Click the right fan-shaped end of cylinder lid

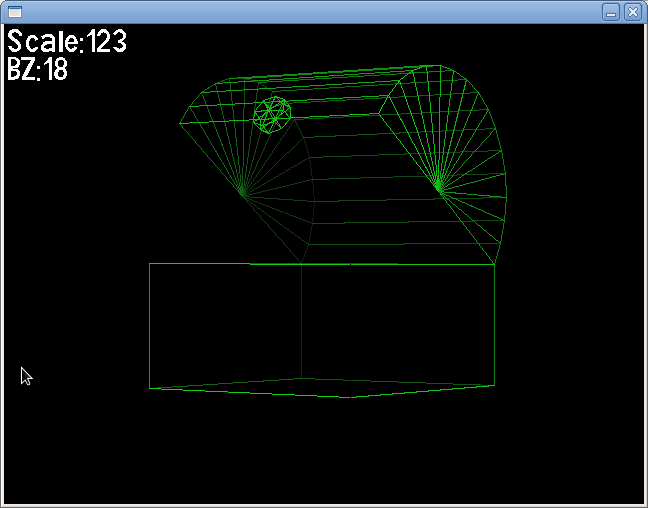coord(443,165)
